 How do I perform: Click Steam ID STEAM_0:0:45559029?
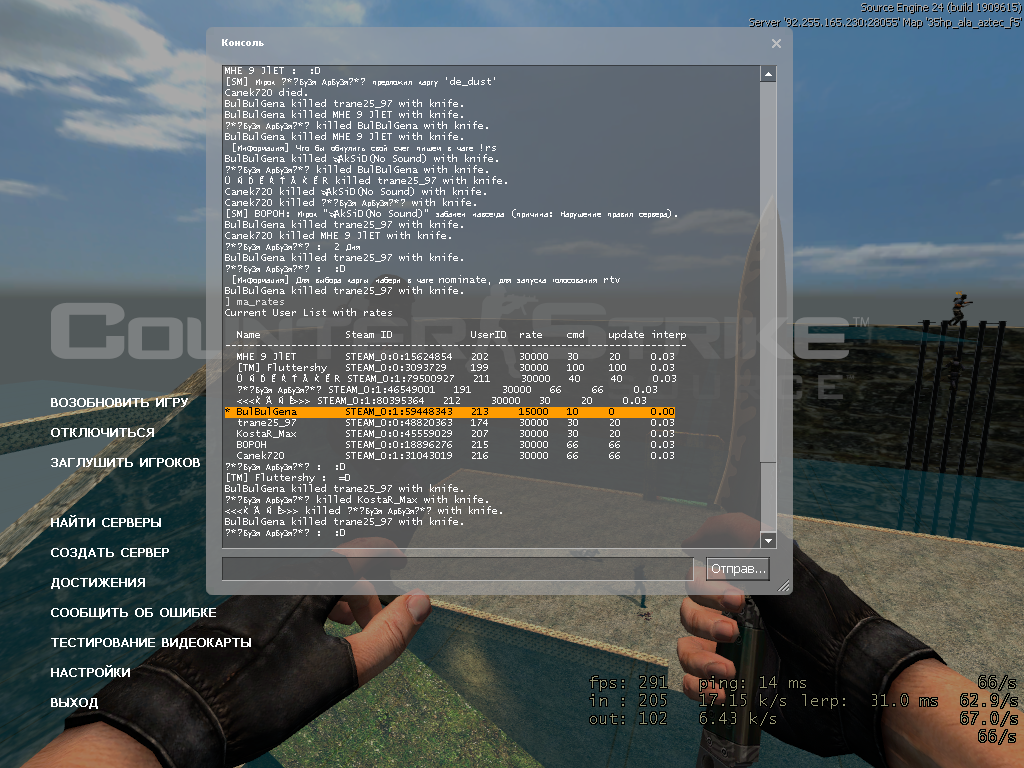(x=398, y=434)
